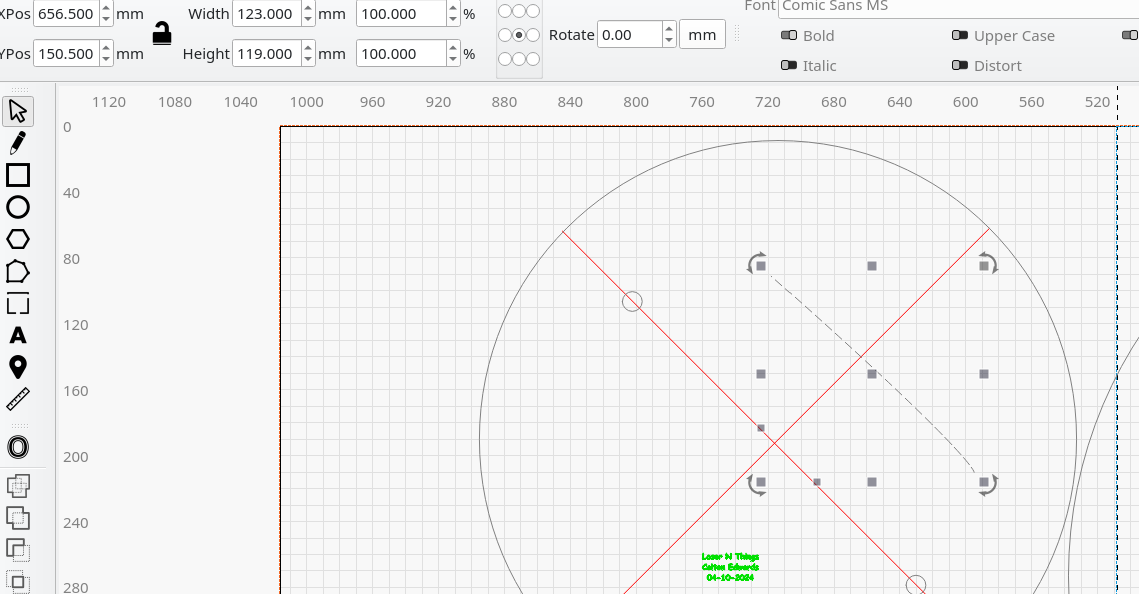This screenshot has height=594, width=1139.
Task: Decrease the Height value with down arrow
Action: click(x=307, y=59)
